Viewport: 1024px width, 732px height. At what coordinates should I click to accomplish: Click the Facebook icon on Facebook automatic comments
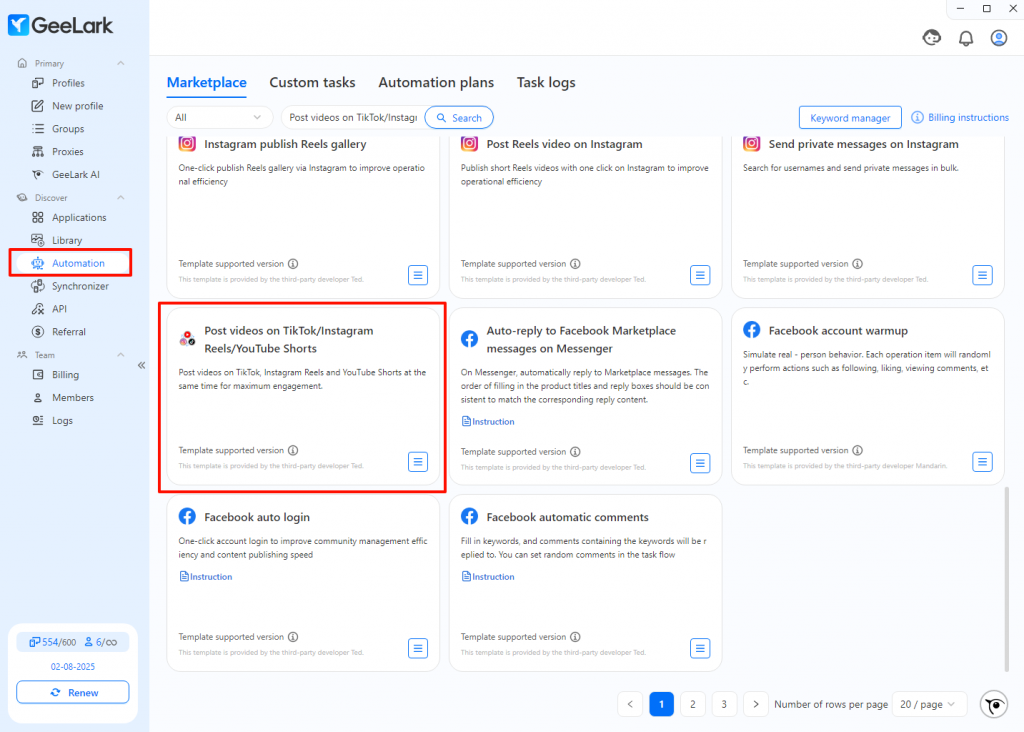coord(470,517)
